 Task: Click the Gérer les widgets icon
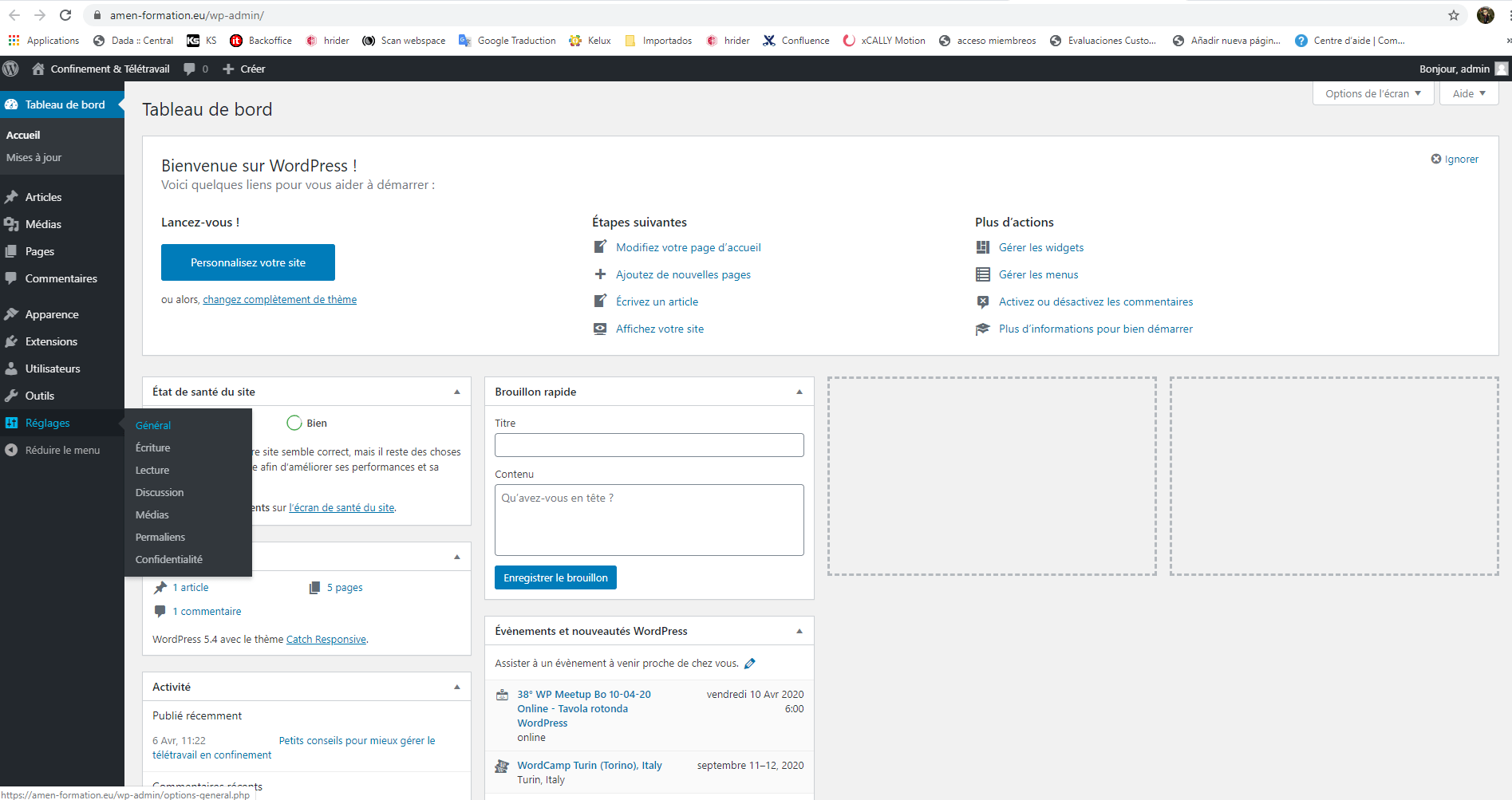tap(983, 247)
